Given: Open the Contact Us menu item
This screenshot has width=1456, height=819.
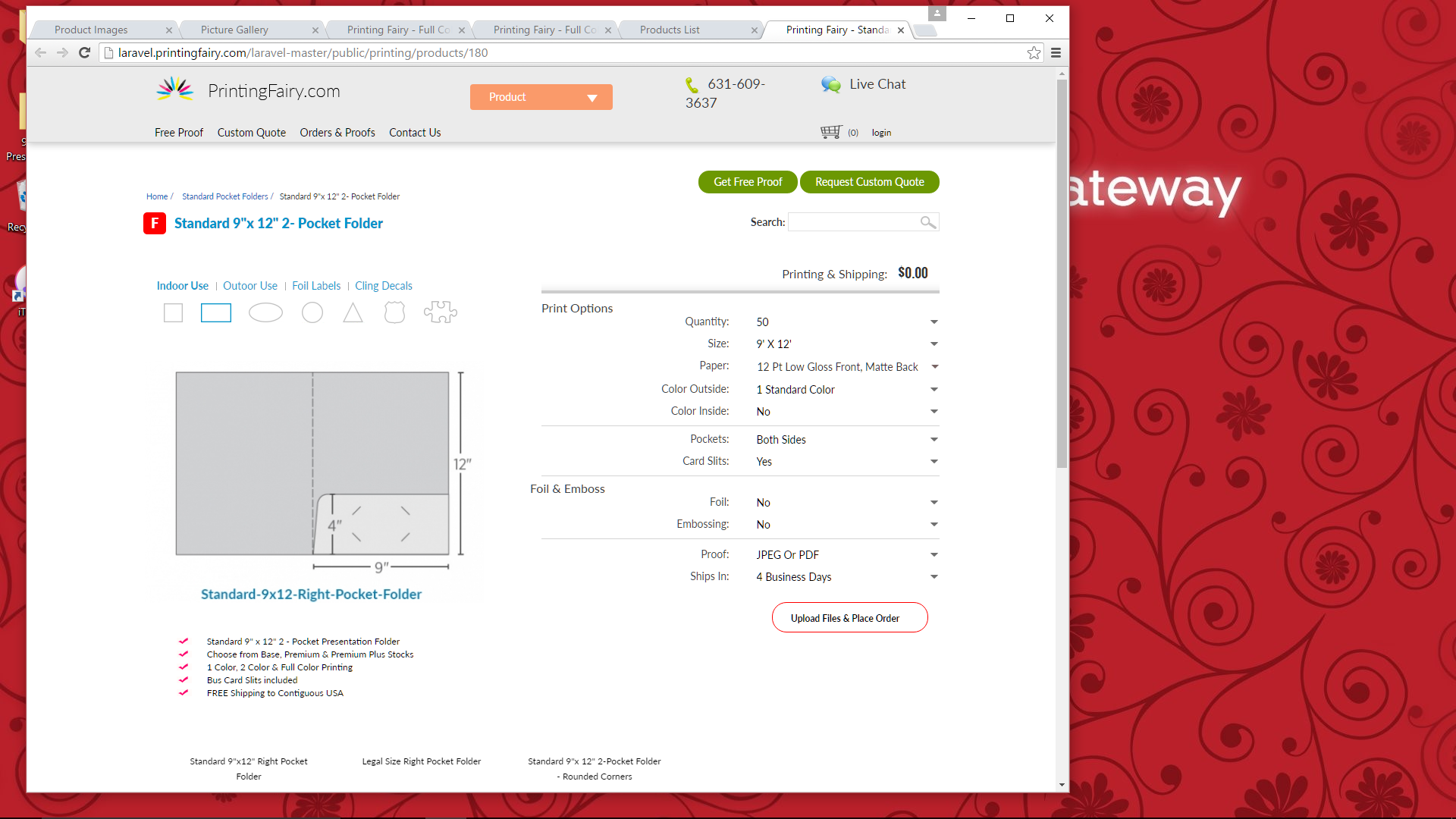Looking at the screenshot, I should pos(415,133).
